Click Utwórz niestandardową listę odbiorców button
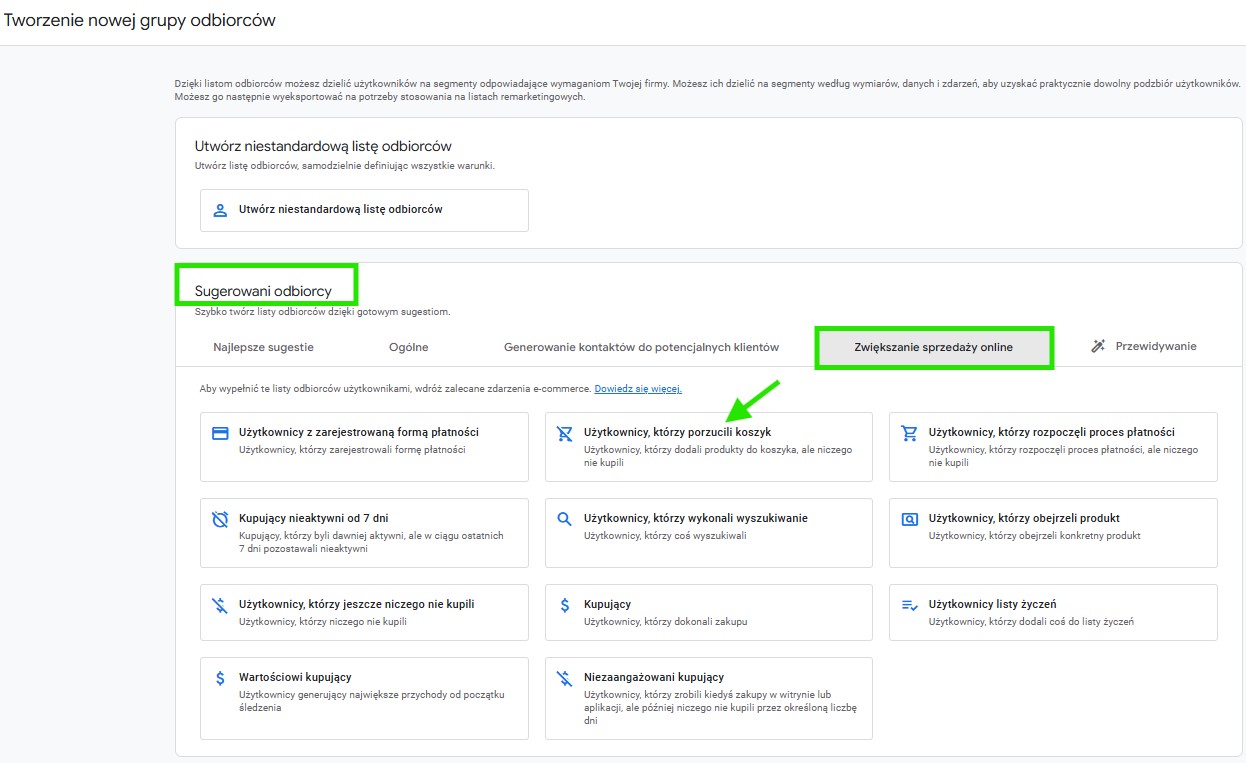 364,210
